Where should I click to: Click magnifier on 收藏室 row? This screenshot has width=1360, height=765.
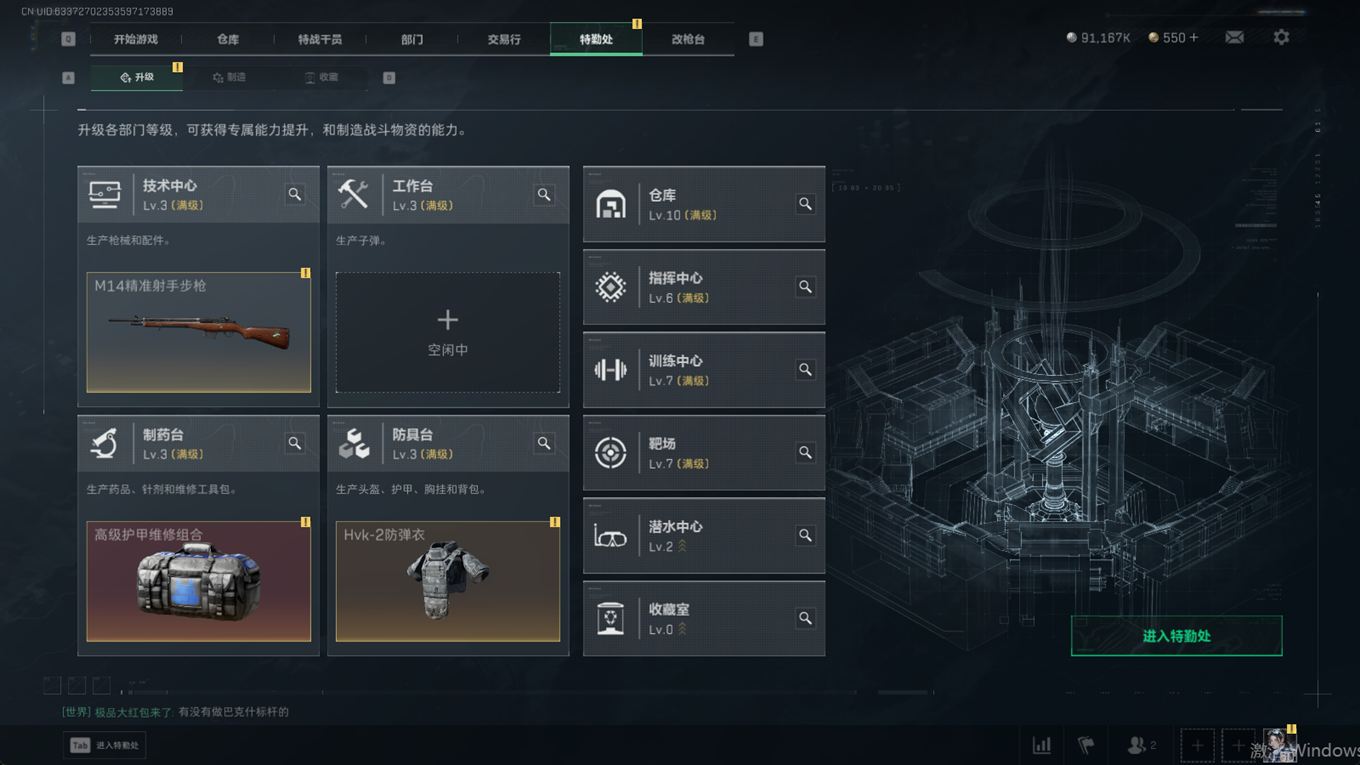pyautogui.click(x=805, y=619)
